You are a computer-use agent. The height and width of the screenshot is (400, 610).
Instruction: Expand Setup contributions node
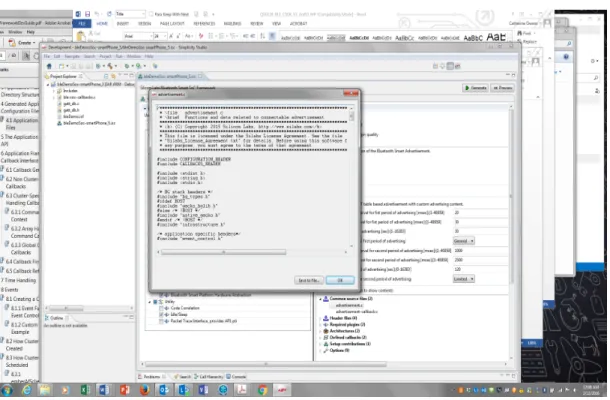tap(321, 344)
